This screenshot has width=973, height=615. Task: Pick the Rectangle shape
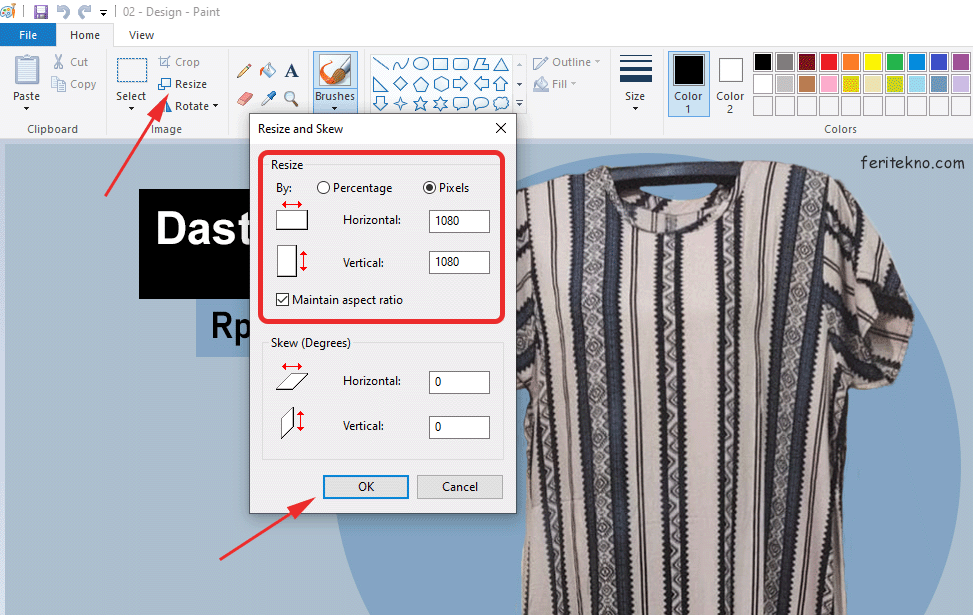tap(441, 63)
